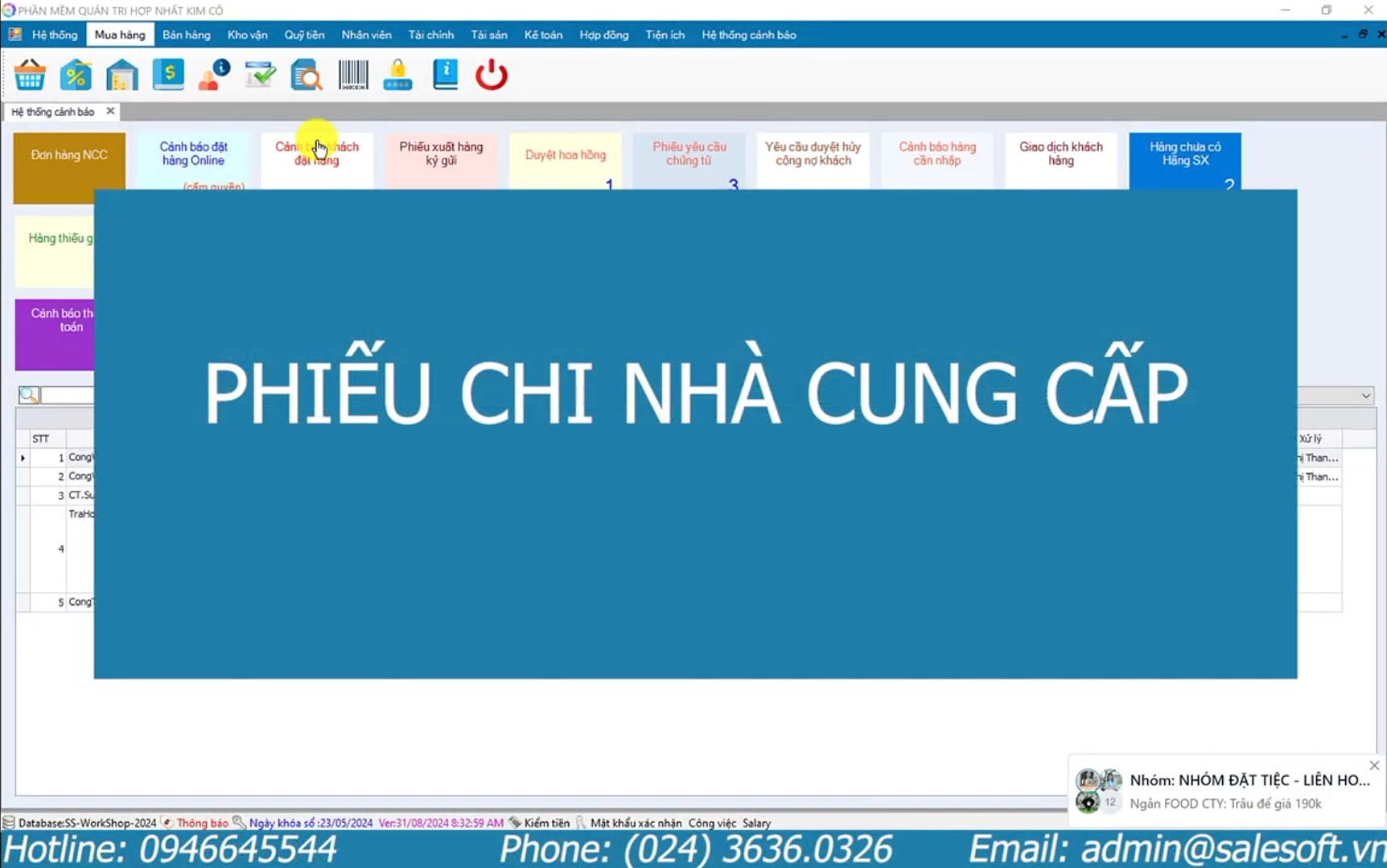
Task: Click the Cảnh báo hàng cần nhập tile
Action: 937,161
